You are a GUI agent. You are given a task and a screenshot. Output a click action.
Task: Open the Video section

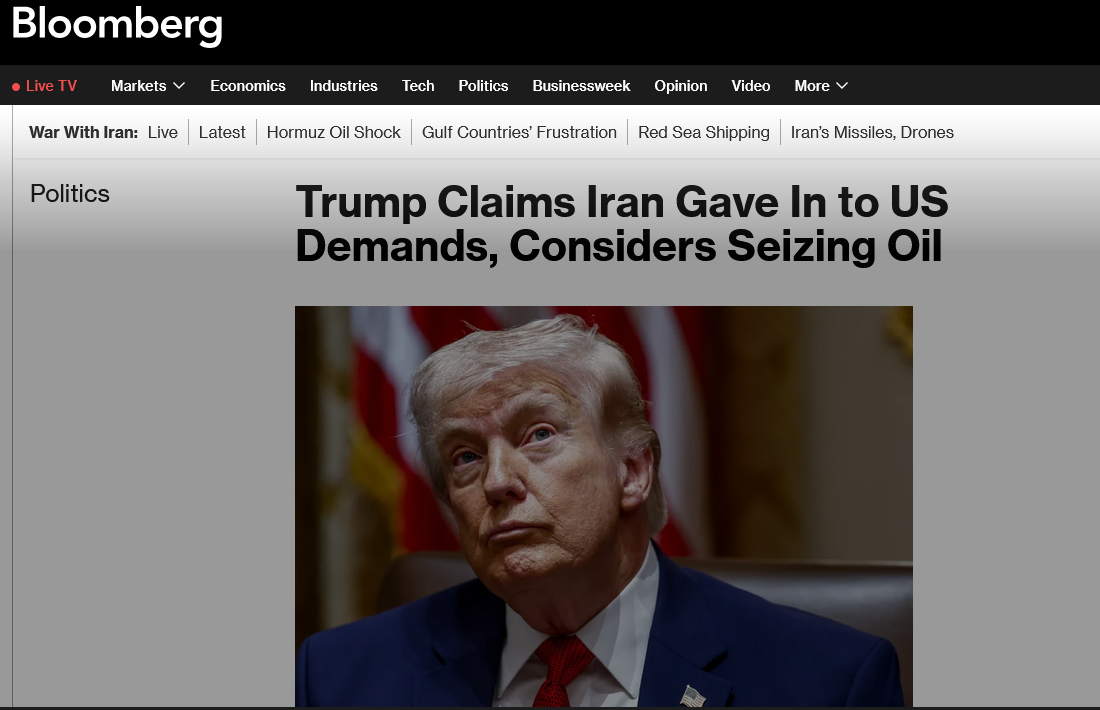pyautogui.click(x=751, y=86)
